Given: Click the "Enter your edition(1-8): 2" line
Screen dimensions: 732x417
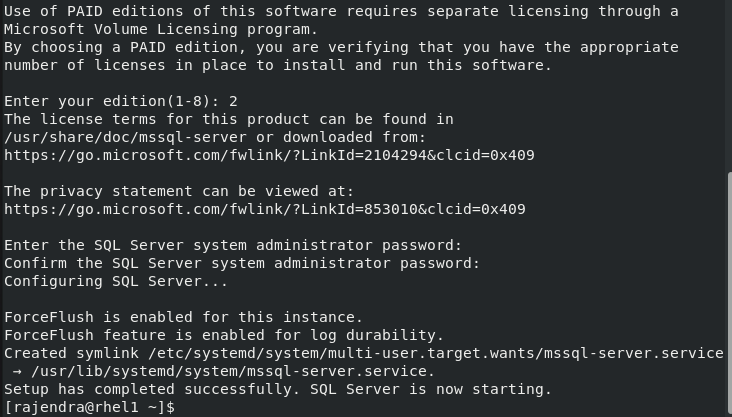Looking at the screenshot, I should [x=120, y=101].
